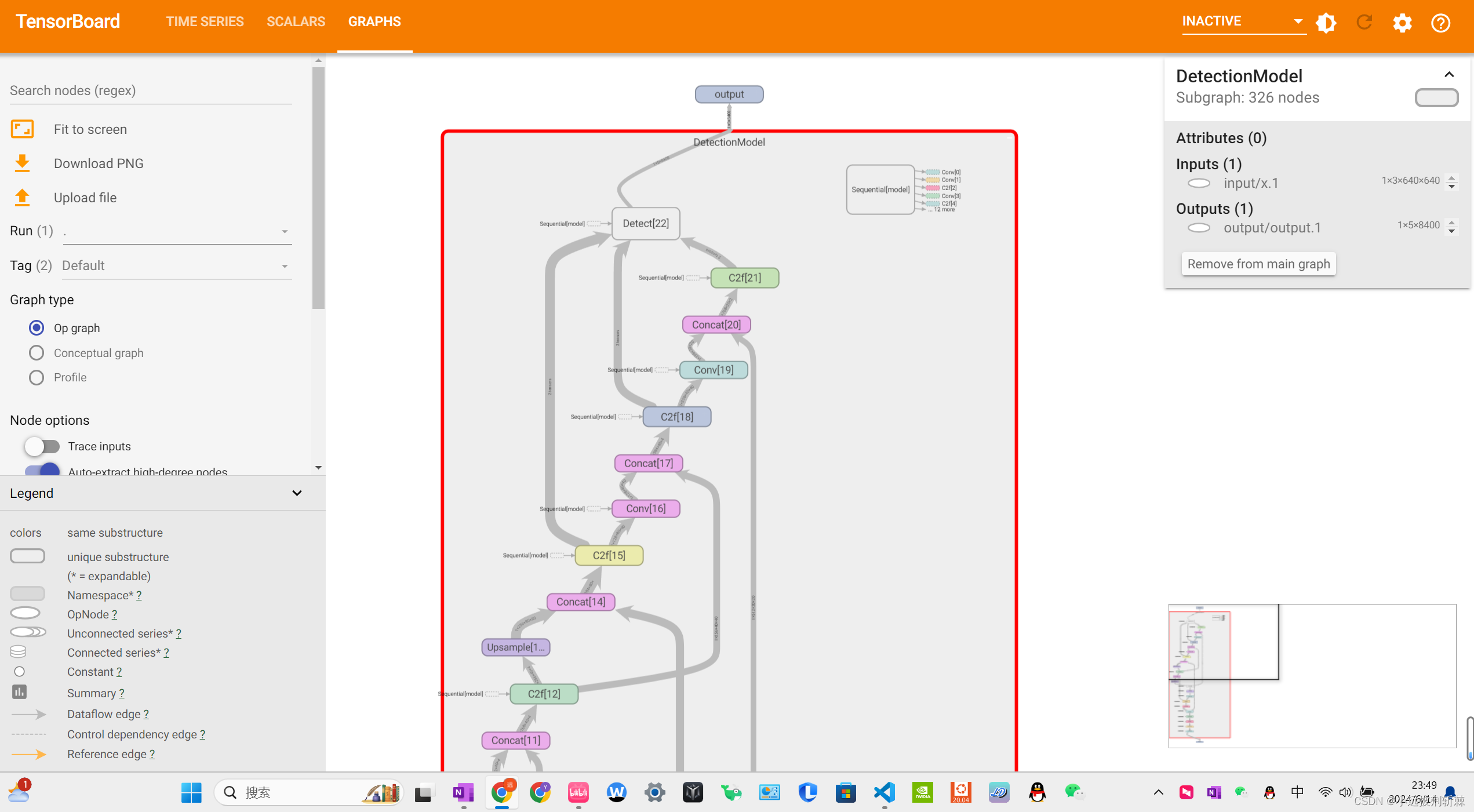Open the Namespace help link
The width and height of the screenshot is (1474, 812).
139,595
